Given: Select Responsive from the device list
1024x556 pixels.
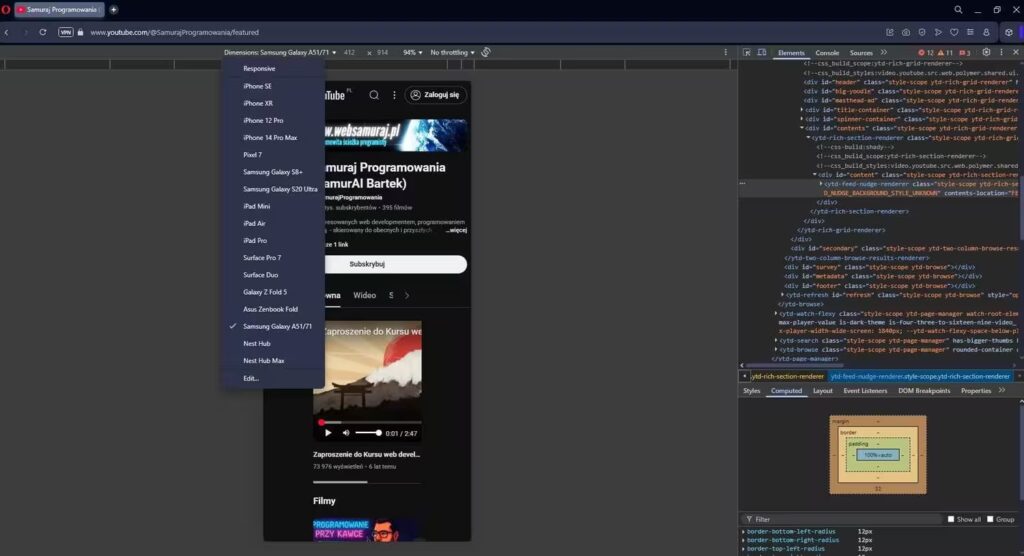Looking at the screenshot, I should (259, 69).
